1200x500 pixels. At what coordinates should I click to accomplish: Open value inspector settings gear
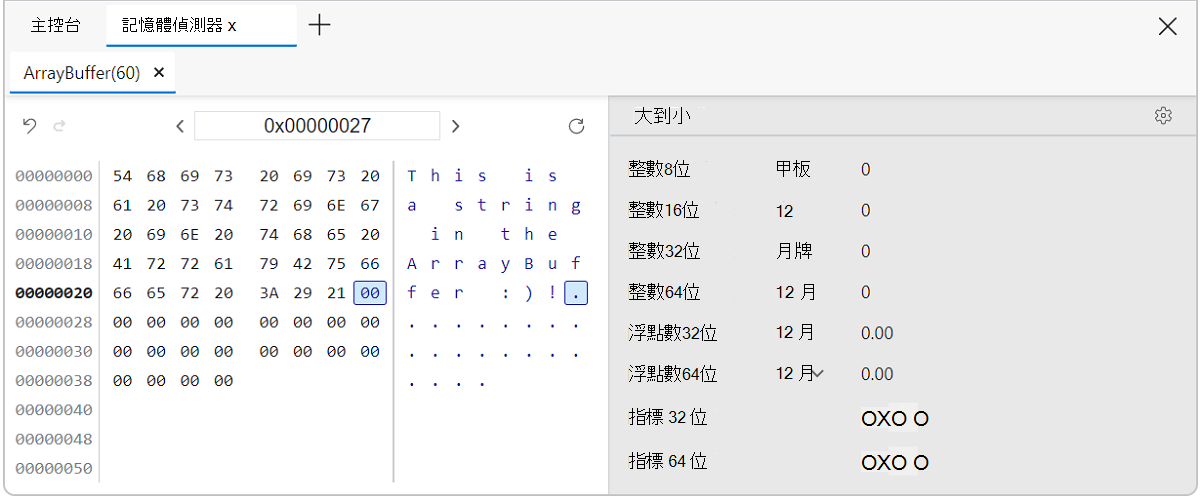click(1163, 116)
